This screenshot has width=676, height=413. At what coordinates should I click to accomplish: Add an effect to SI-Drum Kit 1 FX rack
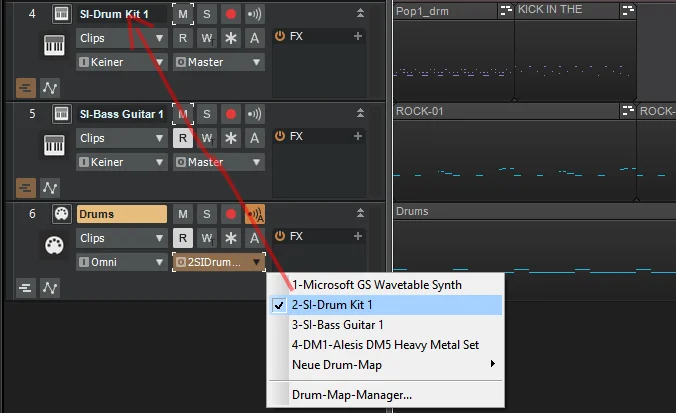coord(357,36)
